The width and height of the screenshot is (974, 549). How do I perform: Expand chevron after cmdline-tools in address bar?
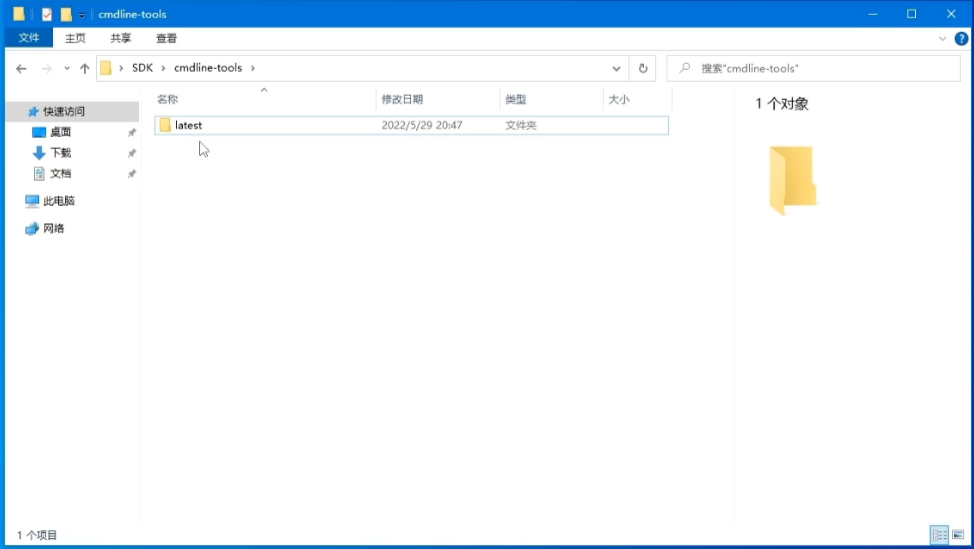pos(253,68)
